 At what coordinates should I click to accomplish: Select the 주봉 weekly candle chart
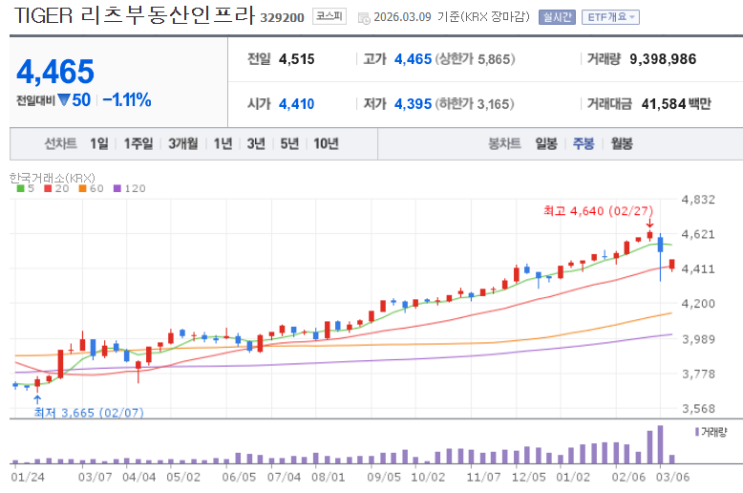(583, 144)
